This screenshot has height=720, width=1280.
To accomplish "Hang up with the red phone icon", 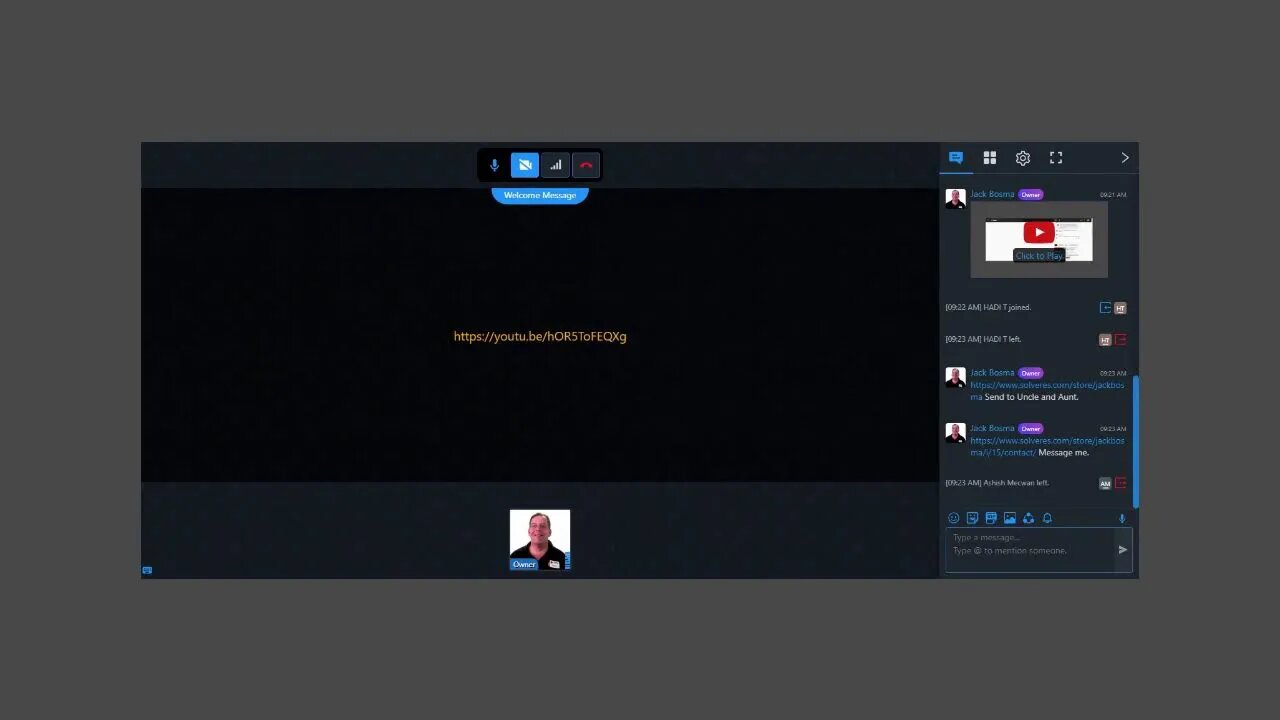I will tap(586, 165).
